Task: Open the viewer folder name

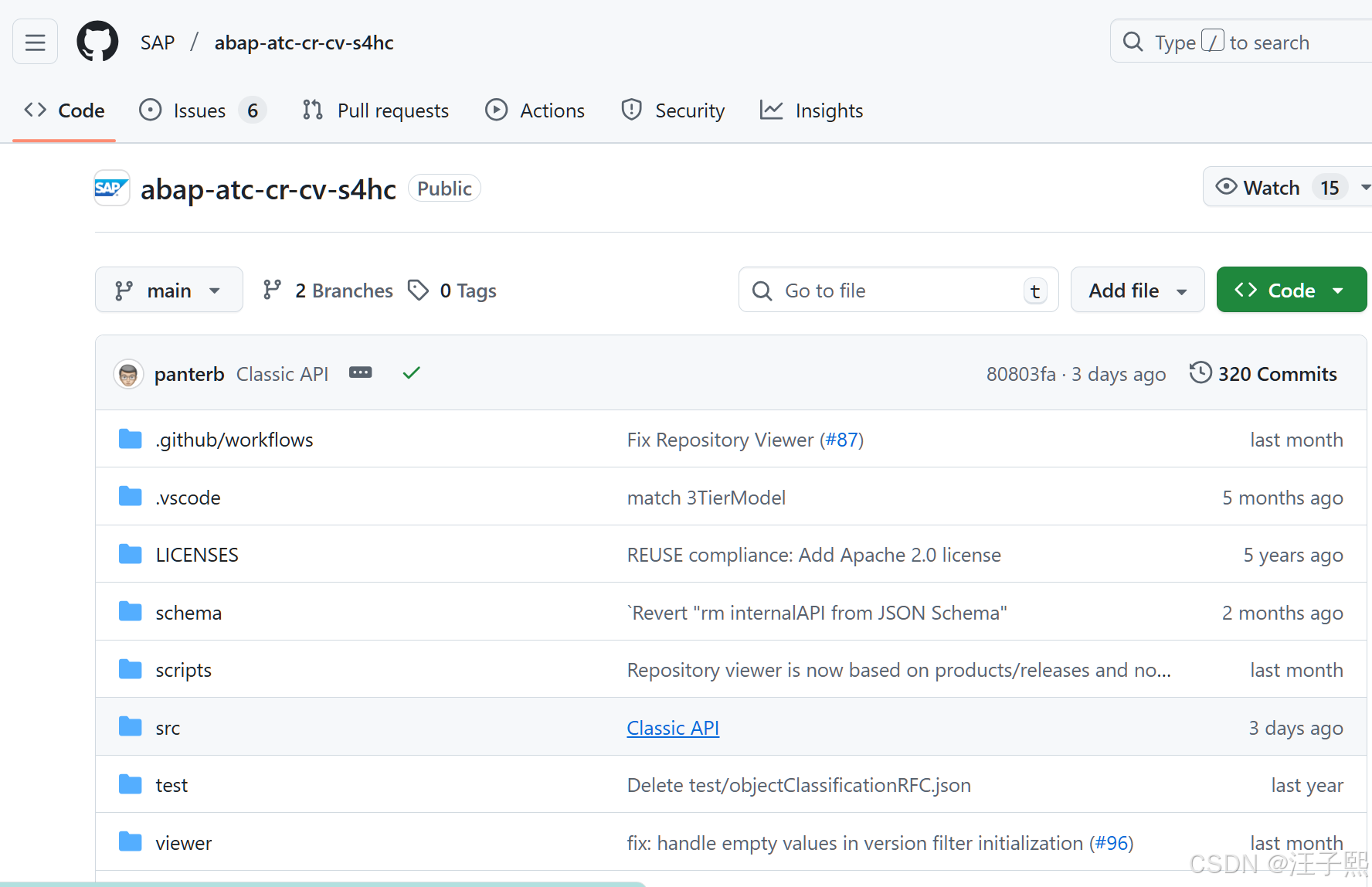Action: pos(183,843)
